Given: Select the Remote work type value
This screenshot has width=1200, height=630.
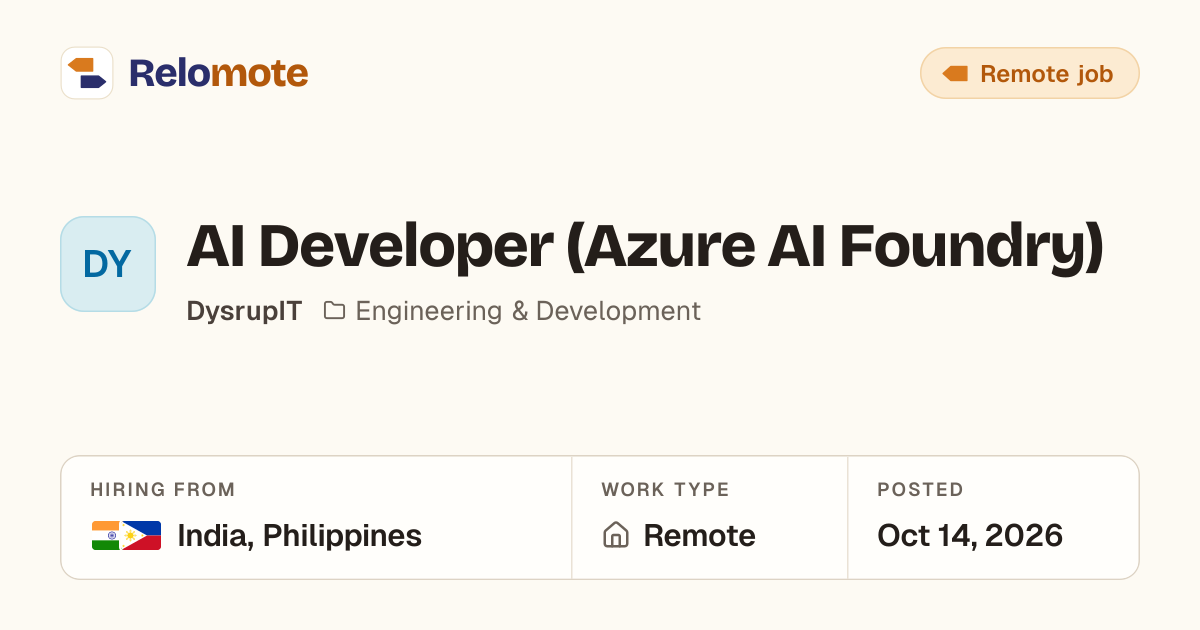Looking at the screenshot, I should tap(699, 536).
